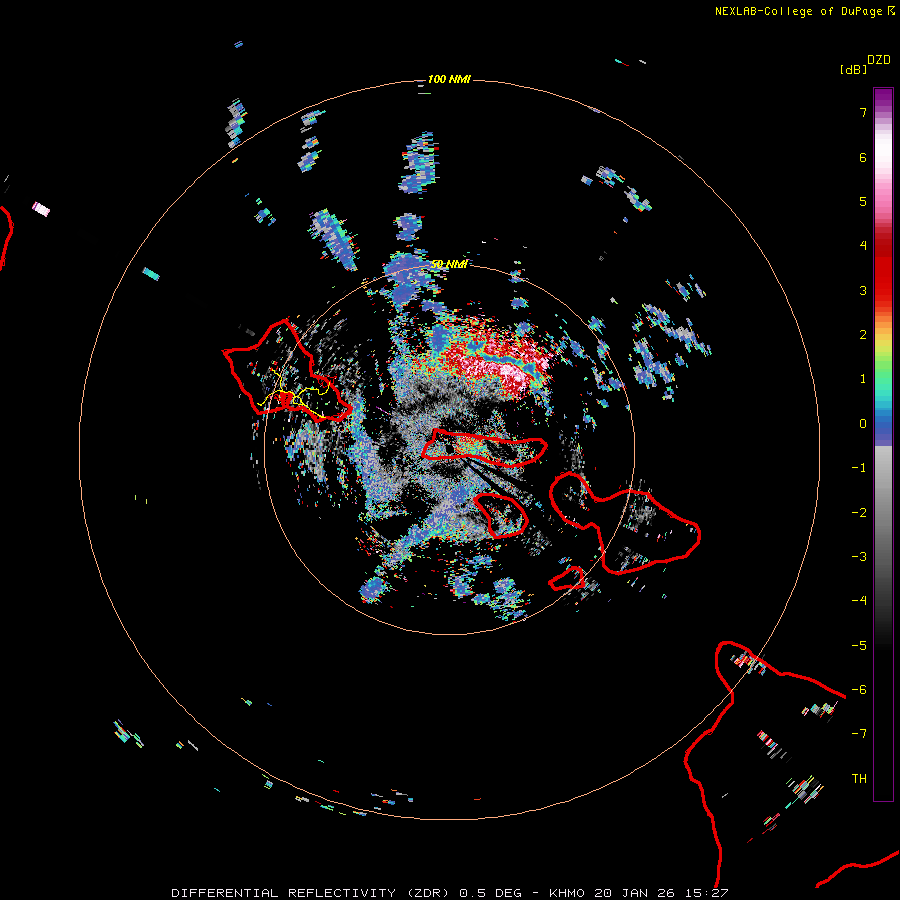Viewport: 900px width, 900px height.
Task: Click the 6 value on the color scale
Action: point(863,157)
